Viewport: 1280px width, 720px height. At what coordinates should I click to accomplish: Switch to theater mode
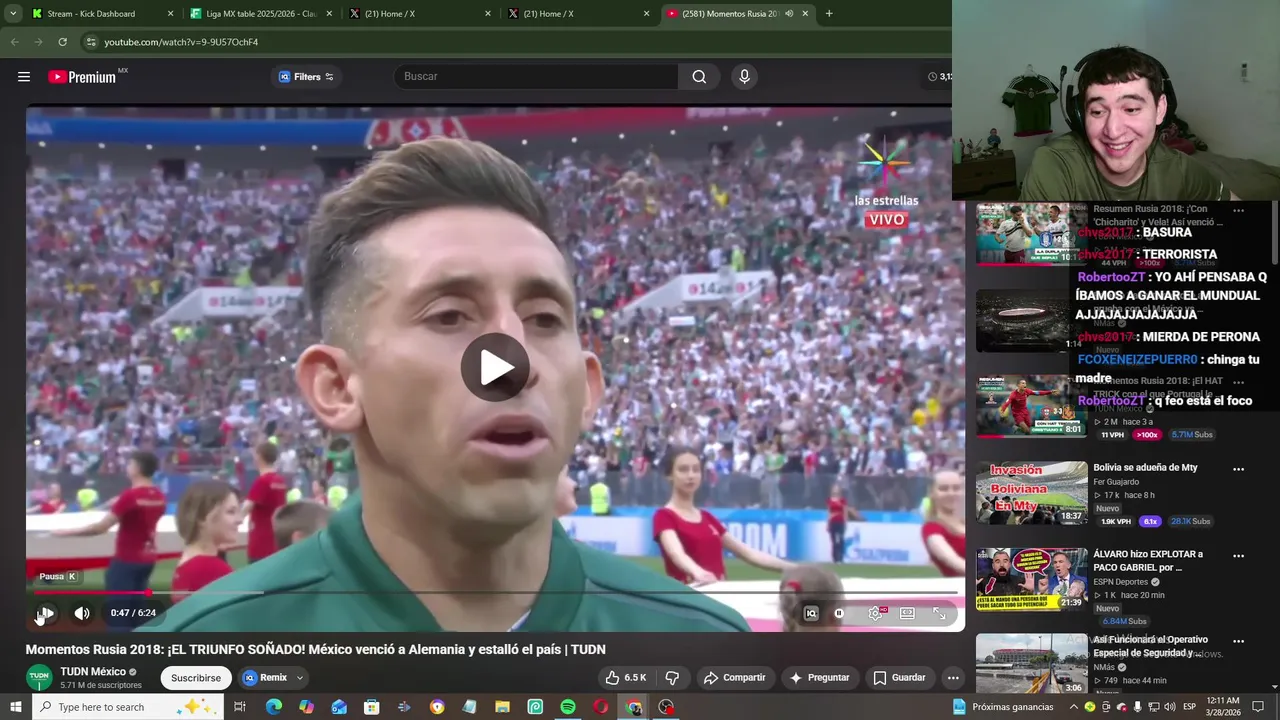907,613
